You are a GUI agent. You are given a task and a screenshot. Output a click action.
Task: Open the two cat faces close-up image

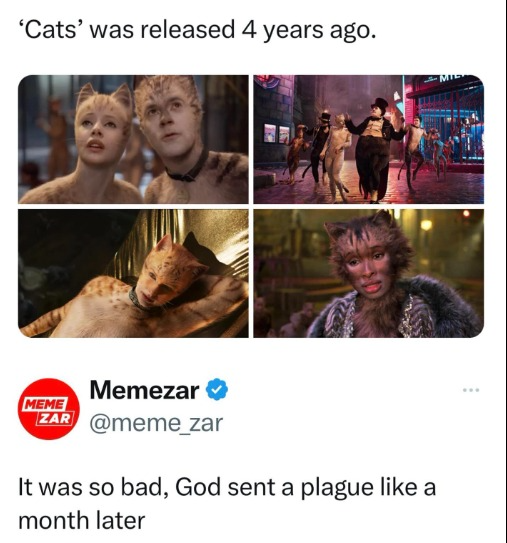(133, 139)
